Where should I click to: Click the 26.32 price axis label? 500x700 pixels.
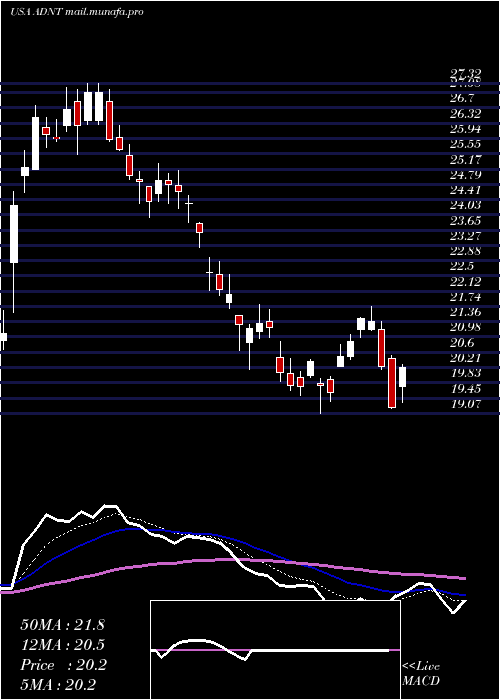click(465, 114)
